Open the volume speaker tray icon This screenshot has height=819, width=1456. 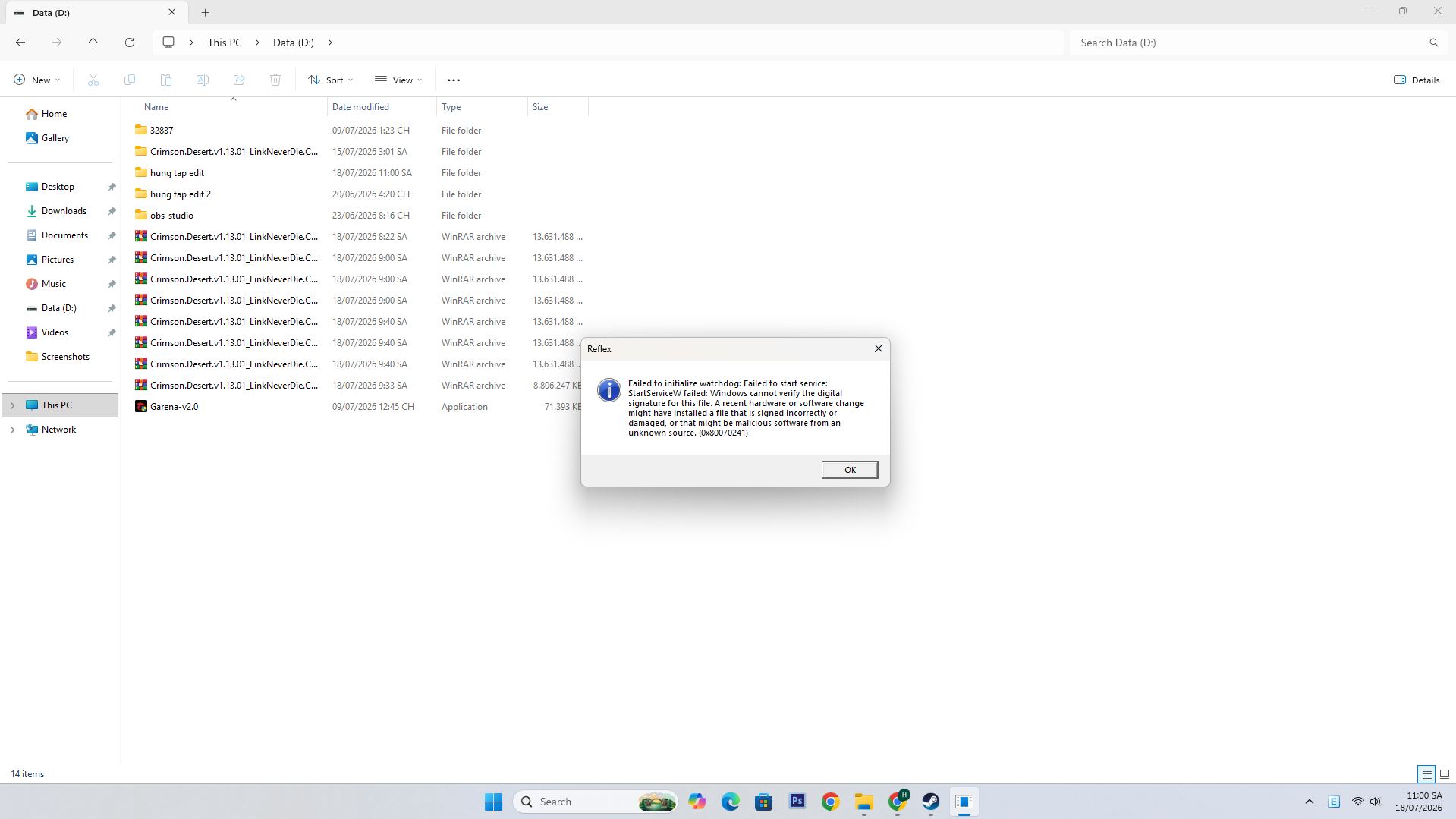pos(1376,802)
